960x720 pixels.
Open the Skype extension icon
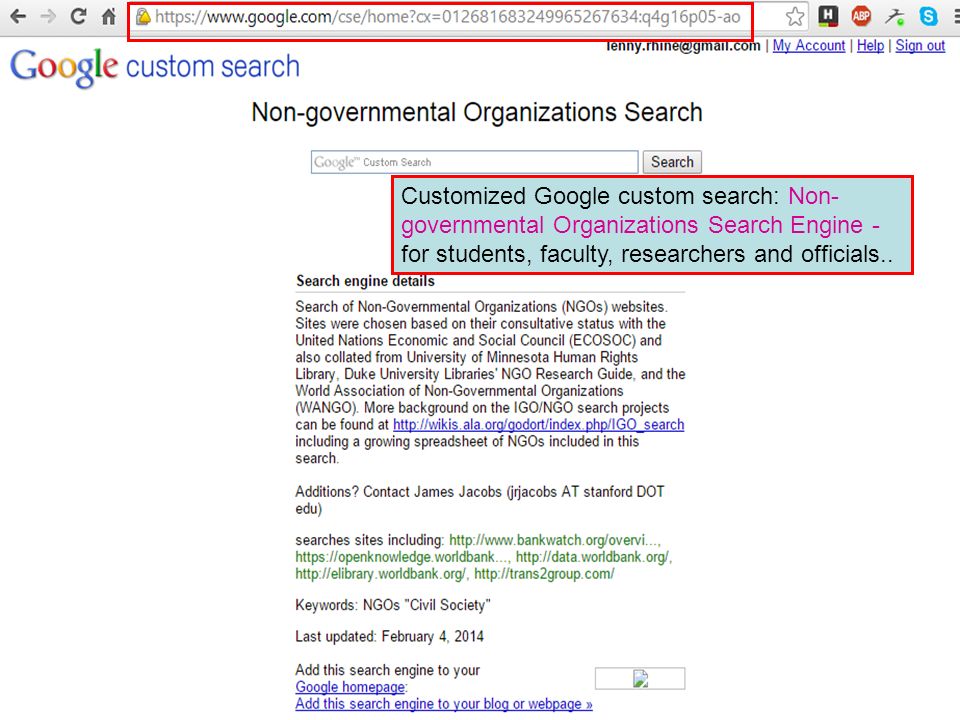coord(928,16)
